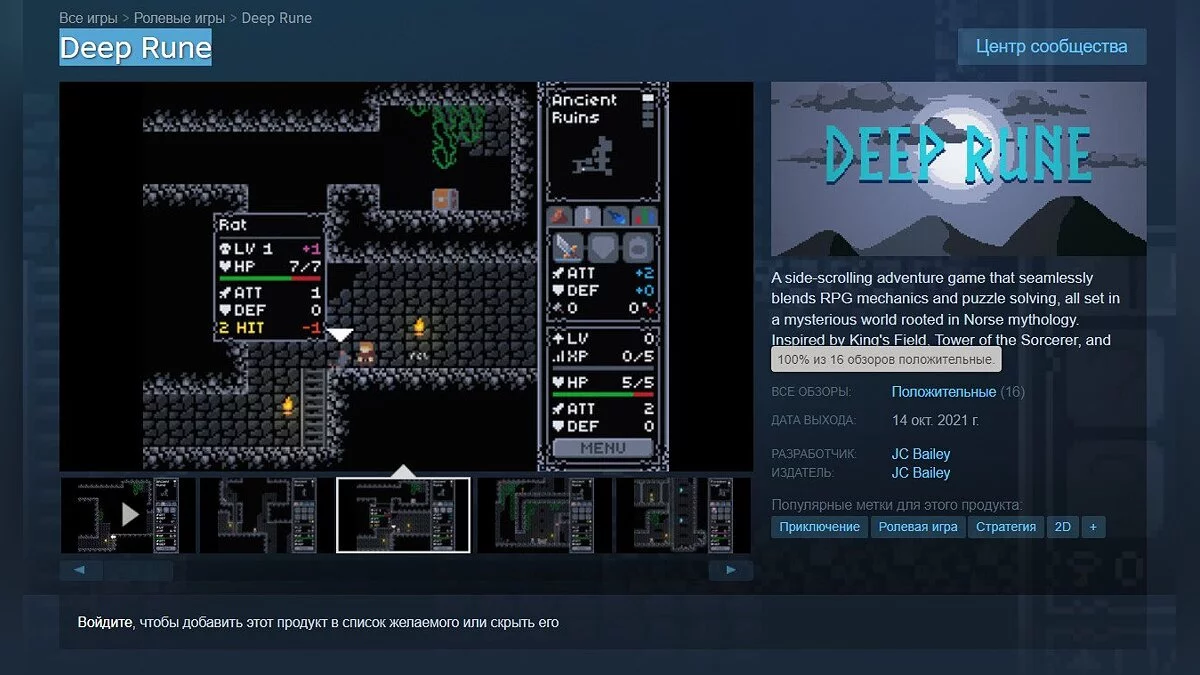The image size is (1200, 675).
Task: Click the 'Войдите' sign-in link
Action: coord(105,622)
